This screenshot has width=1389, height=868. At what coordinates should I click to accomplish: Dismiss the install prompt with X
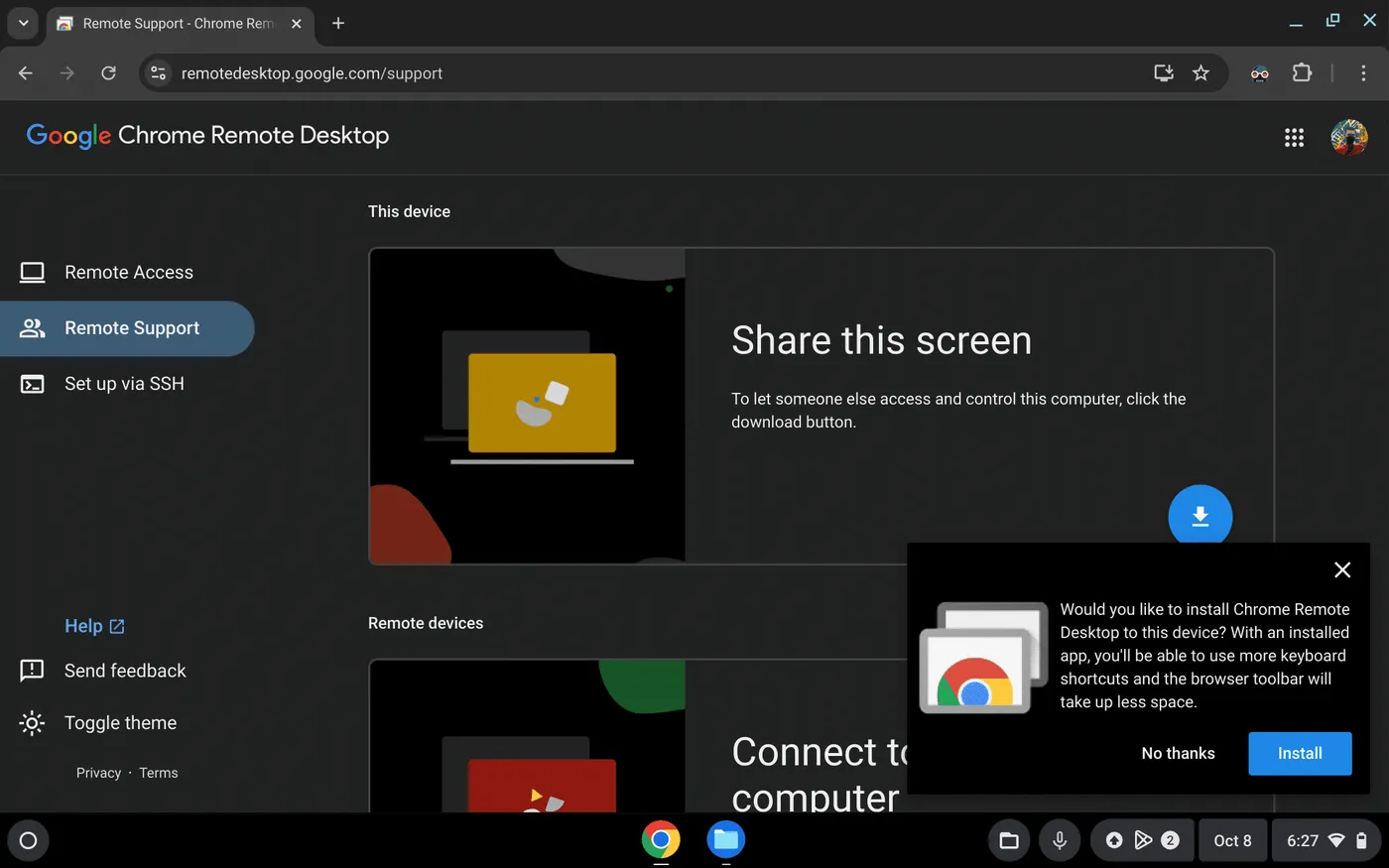tap(1342, 569)
